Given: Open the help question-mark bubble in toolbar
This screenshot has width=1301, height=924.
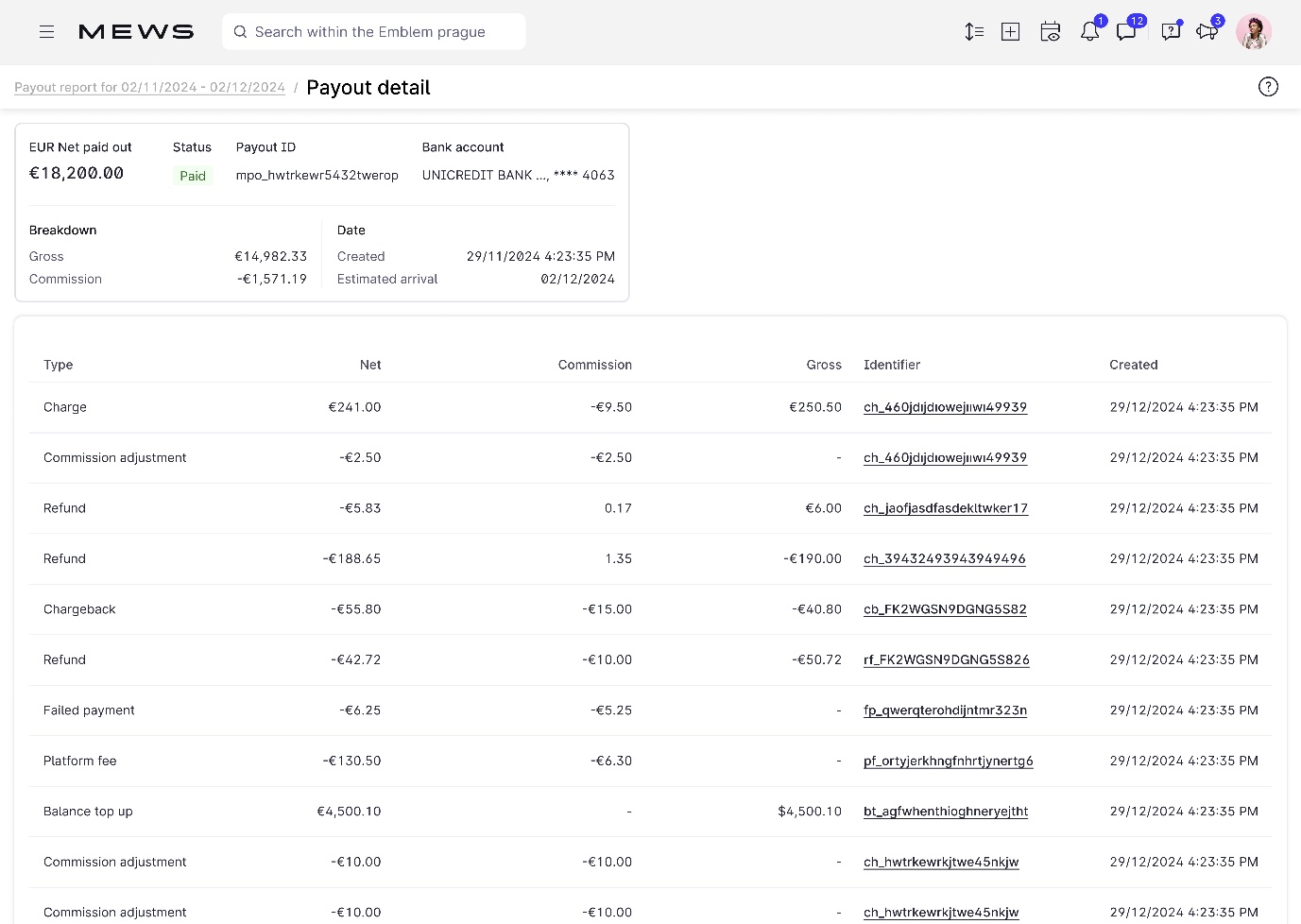Looking at the screenshot, I should [x=1170, y=31].
